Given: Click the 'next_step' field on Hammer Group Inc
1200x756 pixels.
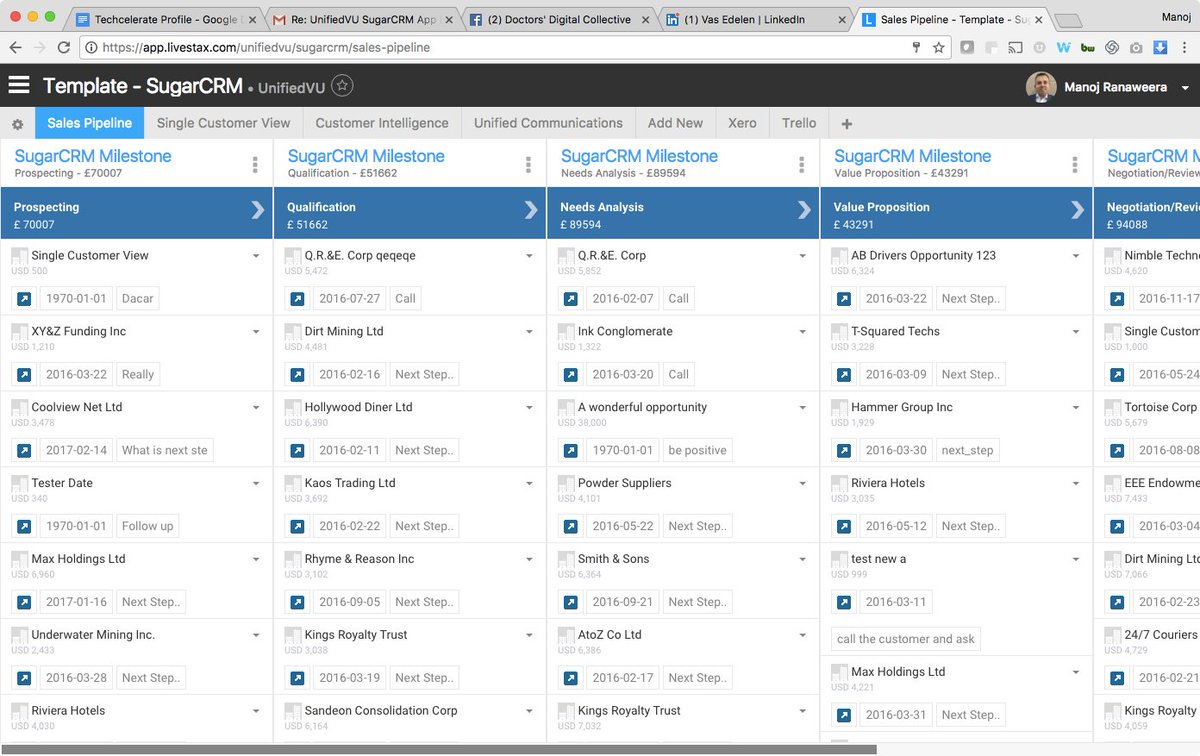Looking at the screenshot, I should click(x=968, y=450).
